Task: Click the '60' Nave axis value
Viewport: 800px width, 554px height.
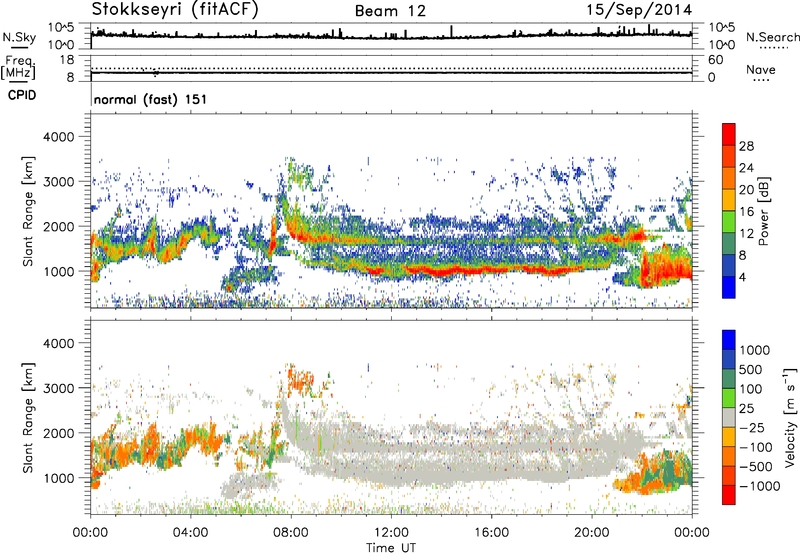Action: [x=716, y=60]
